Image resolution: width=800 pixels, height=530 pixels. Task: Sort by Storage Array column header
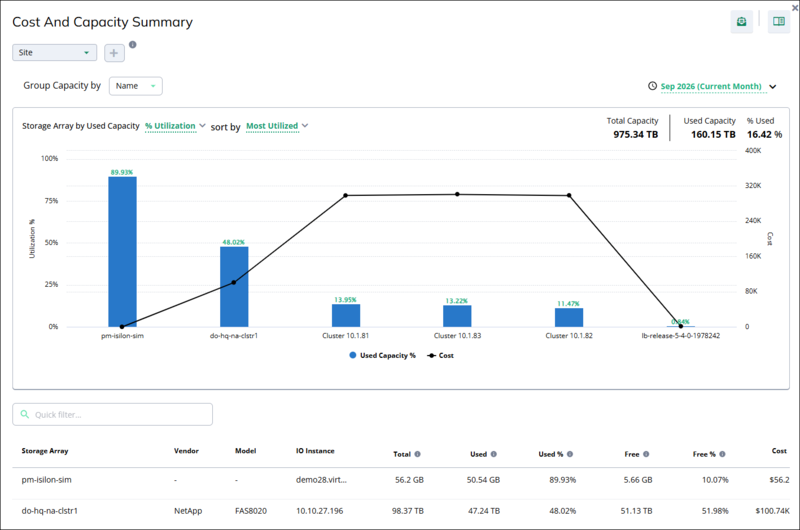tap(45, 451)
